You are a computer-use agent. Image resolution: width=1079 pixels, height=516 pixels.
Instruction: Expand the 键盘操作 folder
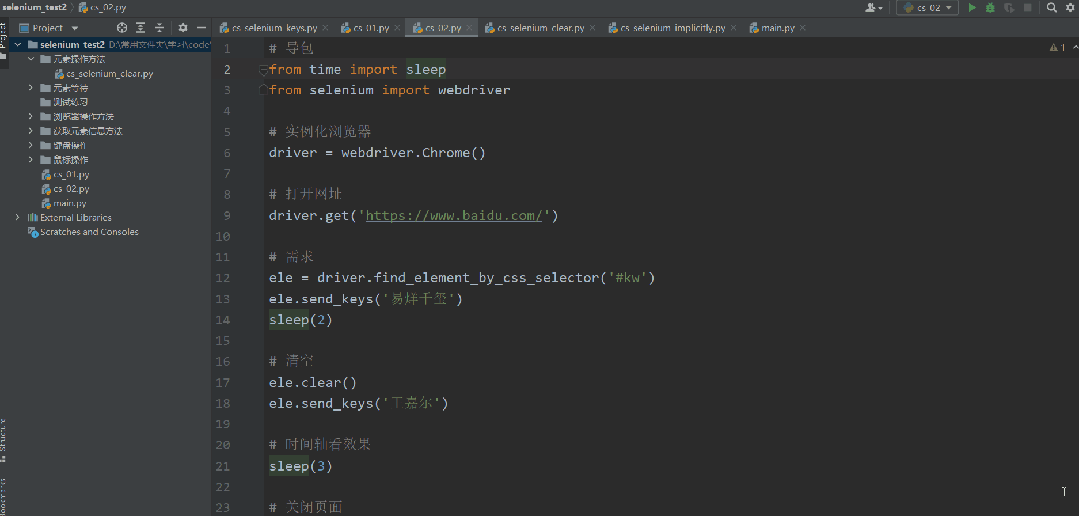[31, 145]
